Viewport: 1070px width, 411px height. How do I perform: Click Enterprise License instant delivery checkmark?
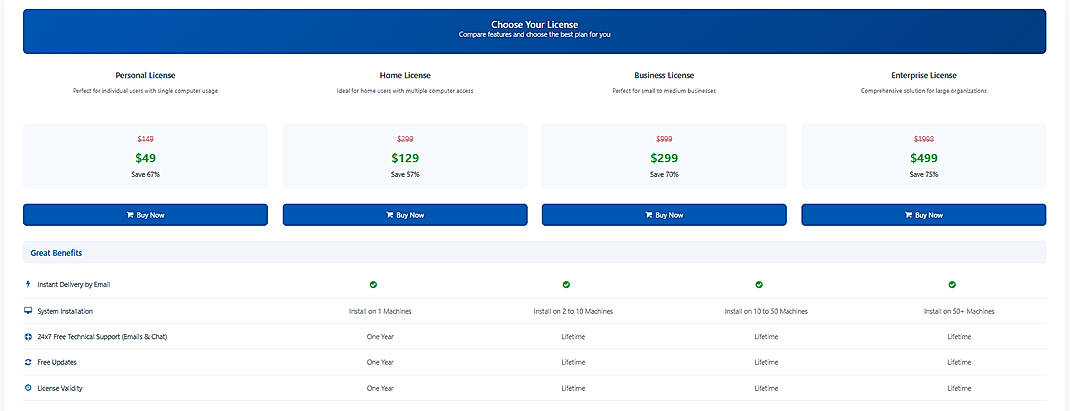(953, 285)
